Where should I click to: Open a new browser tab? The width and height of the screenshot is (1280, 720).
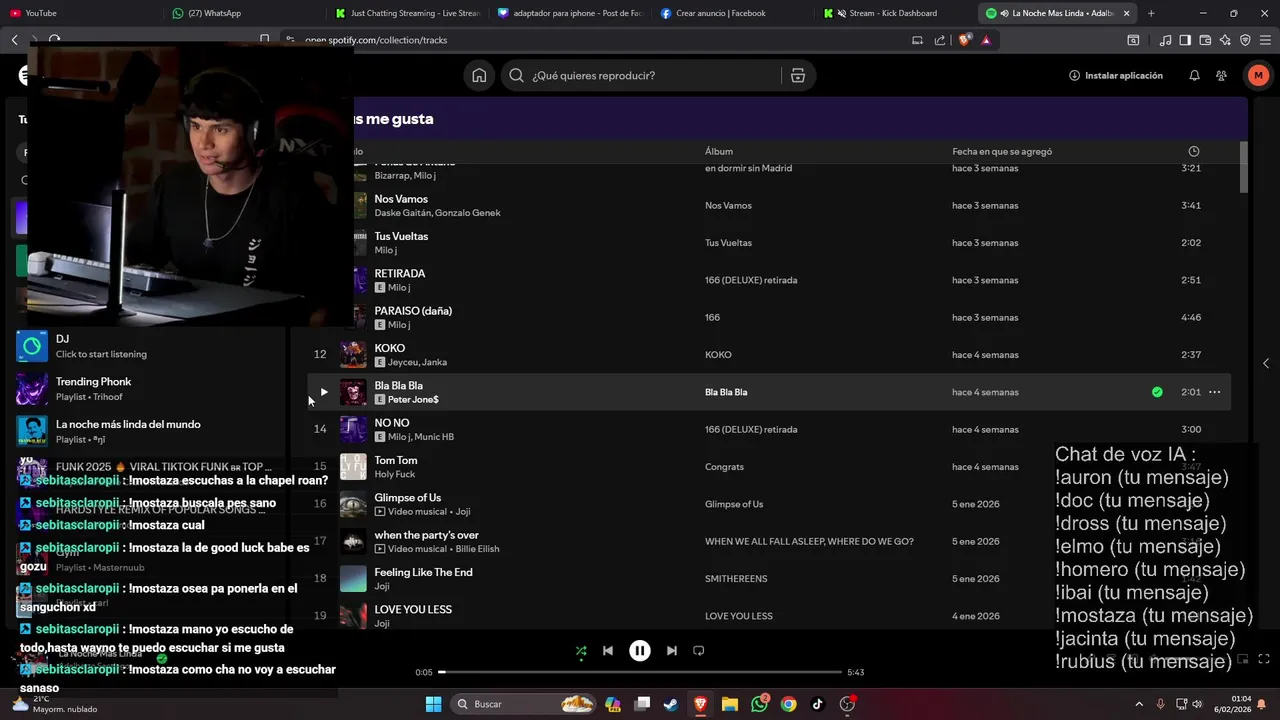(x=1151, y=13)
